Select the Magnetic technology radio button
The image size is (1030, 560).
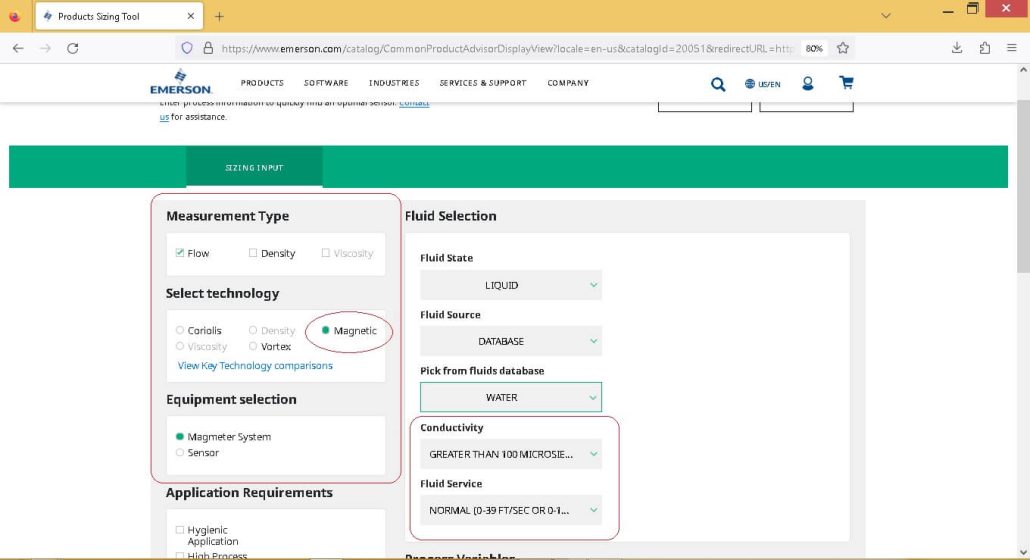point(325,330)
